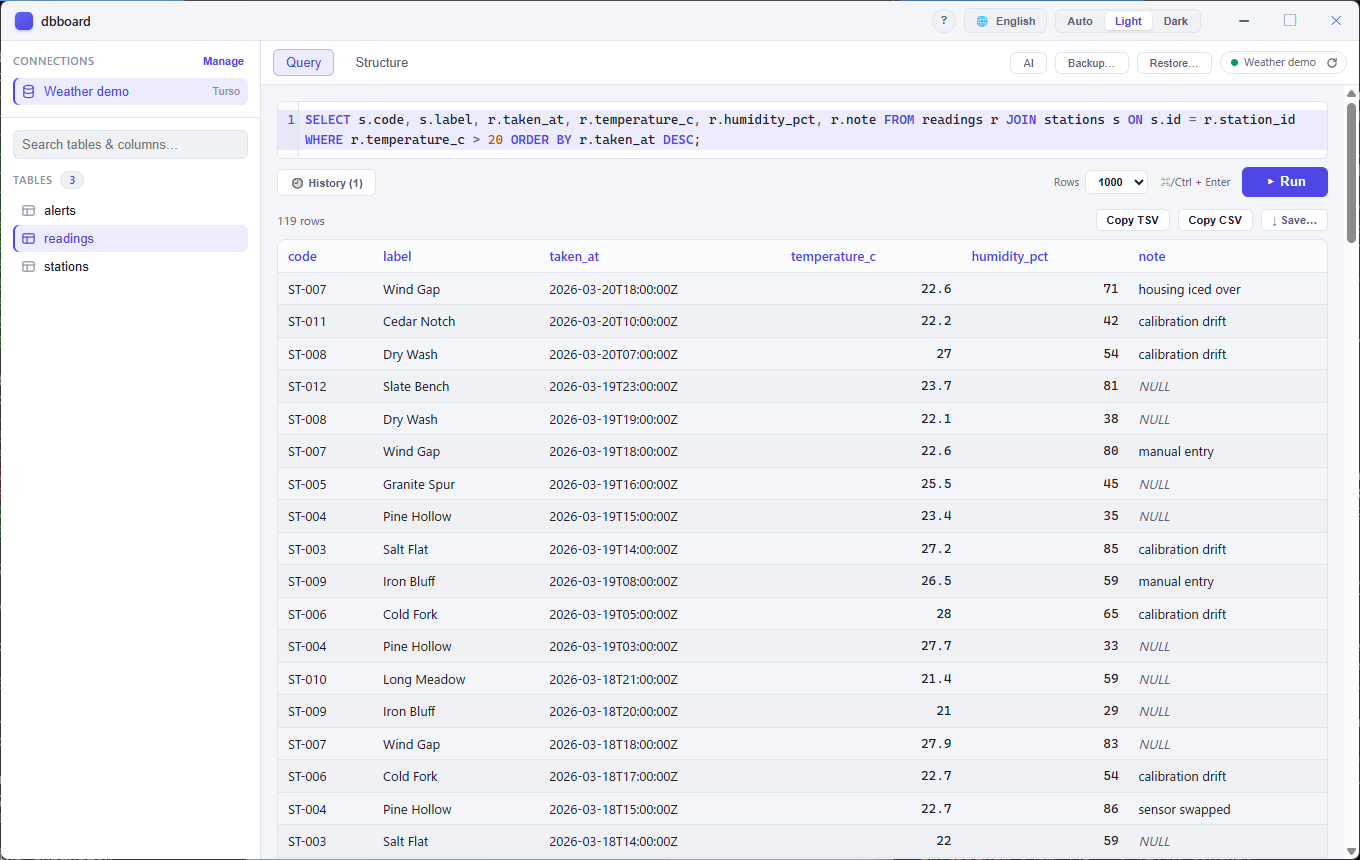Open the Restore dialog

click(x=1174, y=63)
